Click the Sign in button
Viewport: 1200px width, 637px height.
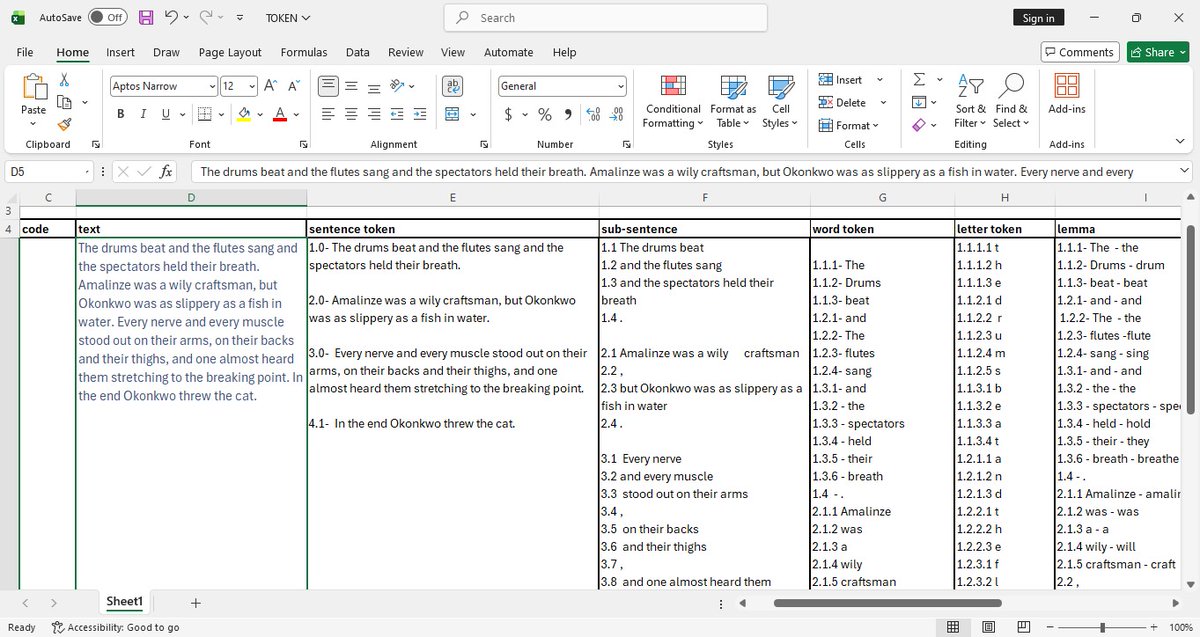pyautogui.click(x=1039, y=18)
